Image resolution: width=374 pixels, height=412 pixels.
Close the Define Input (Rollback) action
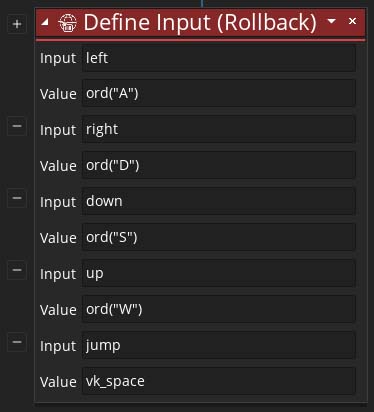[352, 21]
